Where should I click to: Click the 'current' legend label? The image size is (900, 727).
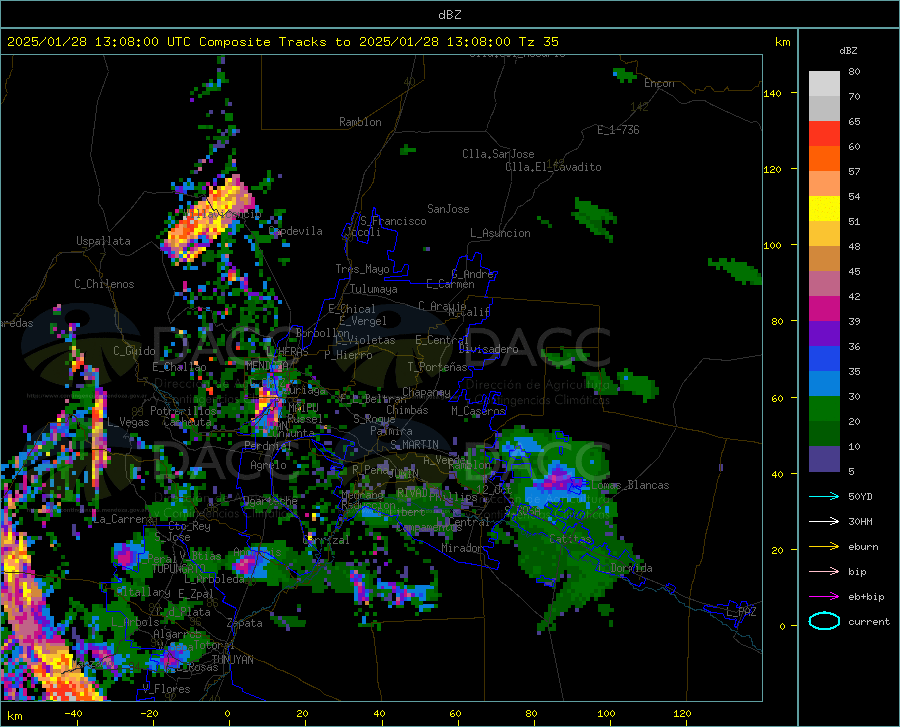pyautogui.click(x=869, y=621)
